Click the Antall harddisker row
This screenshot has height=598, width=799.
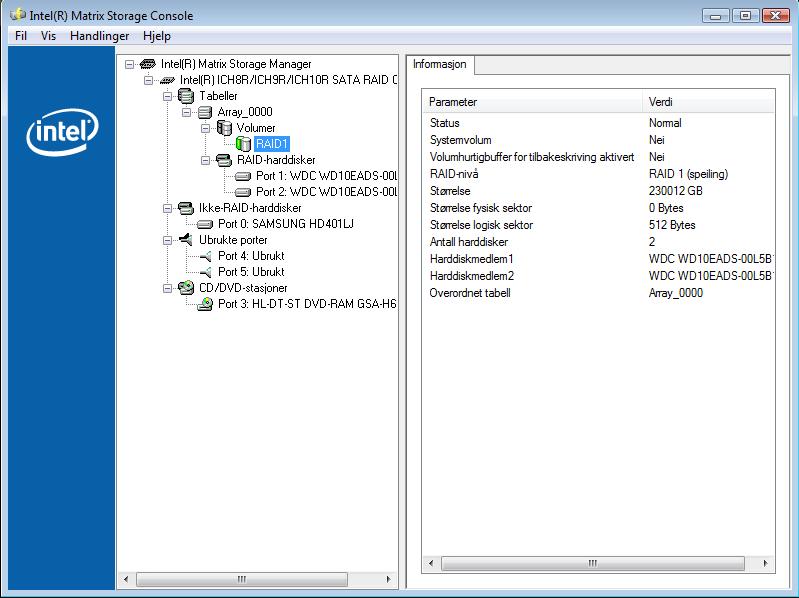point(599,242)
